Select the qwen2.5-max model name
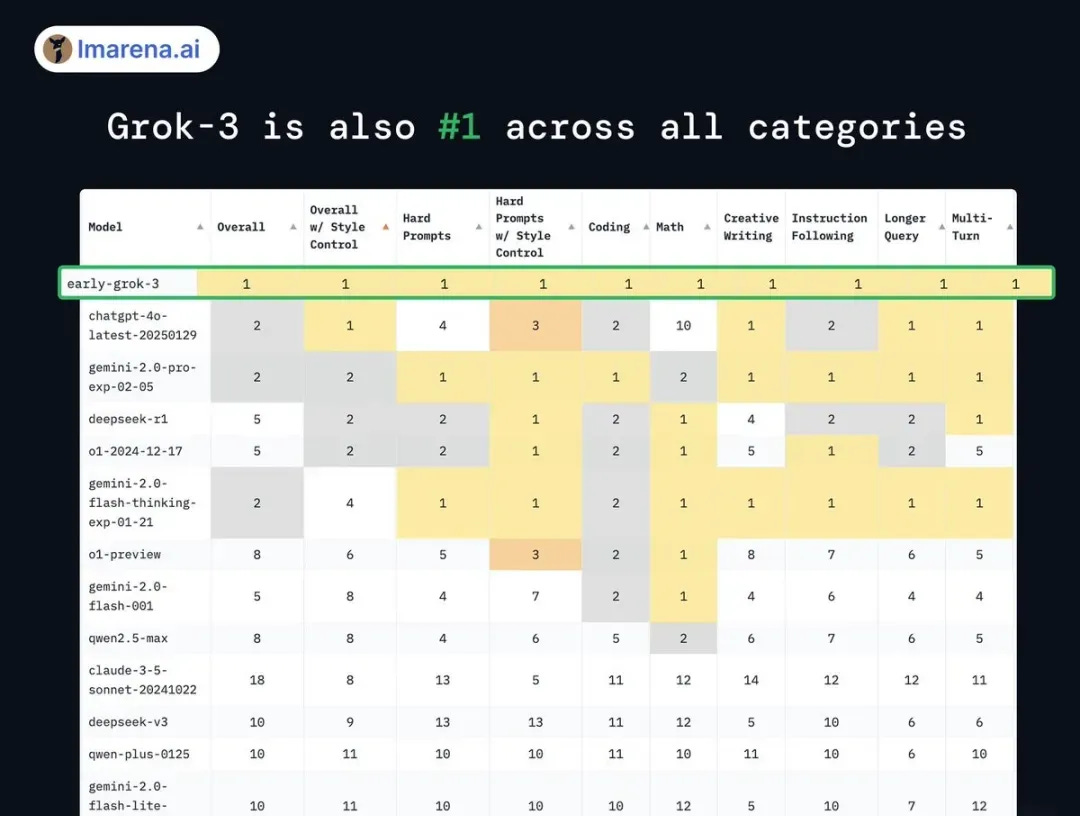 (127, 638)
